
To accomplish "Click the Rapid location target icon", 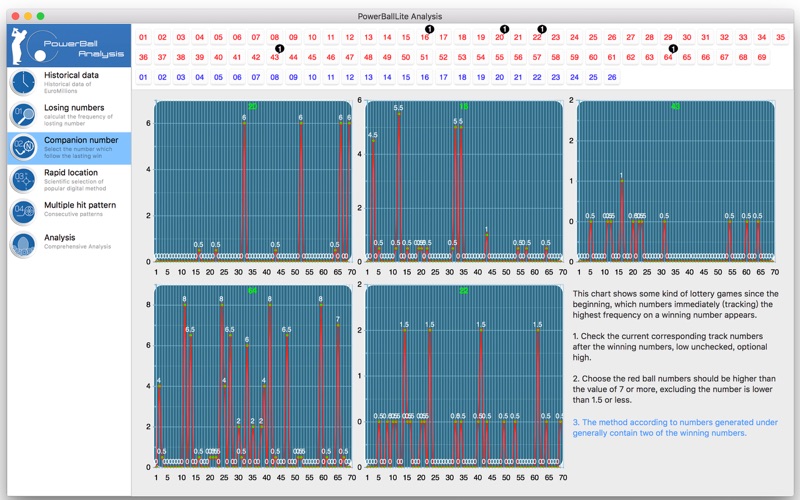I will (x=23, y=180).
